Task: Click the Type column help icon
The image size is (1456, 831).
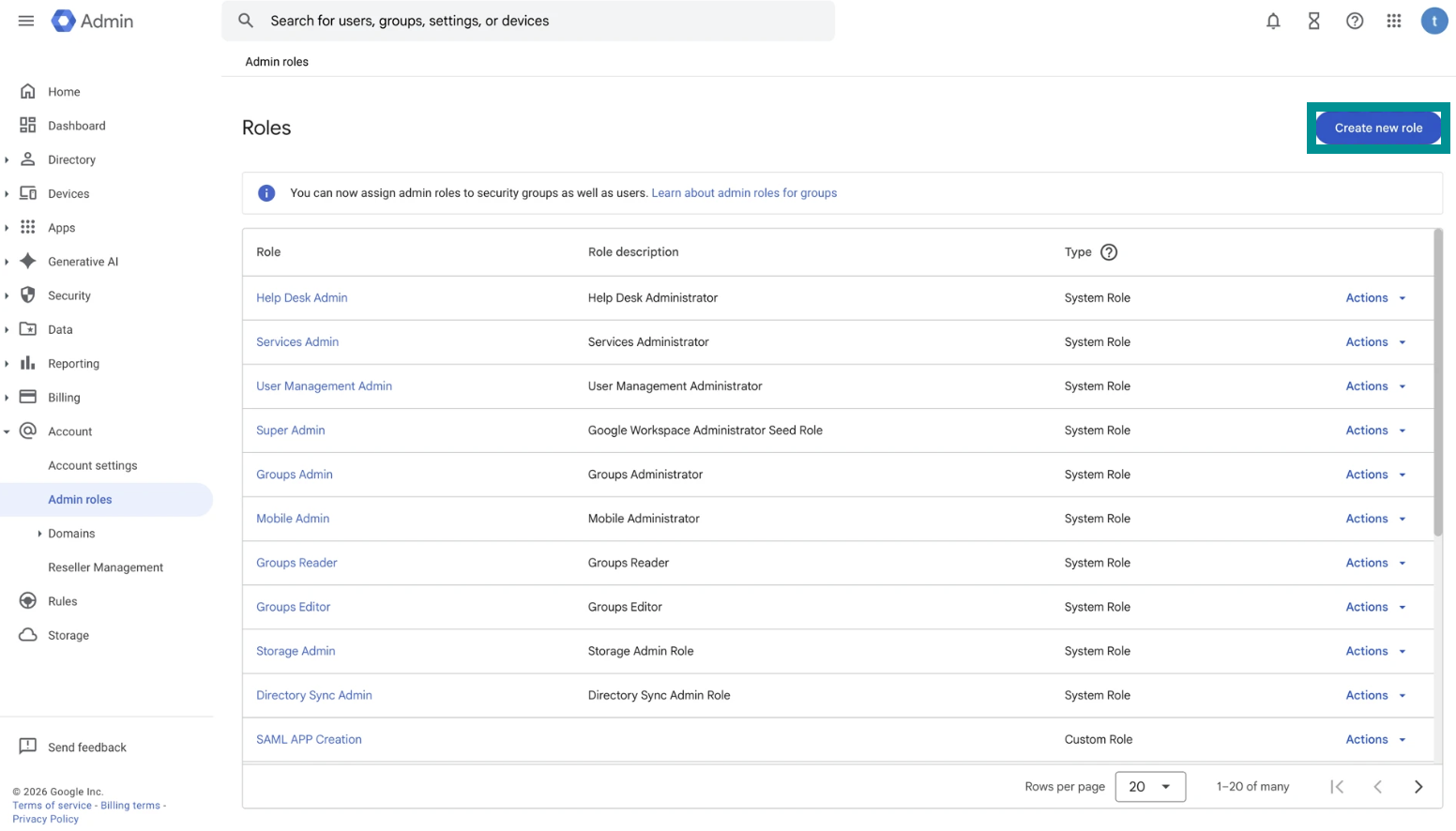Action: pyautogui.click(x=1109, y=252)
